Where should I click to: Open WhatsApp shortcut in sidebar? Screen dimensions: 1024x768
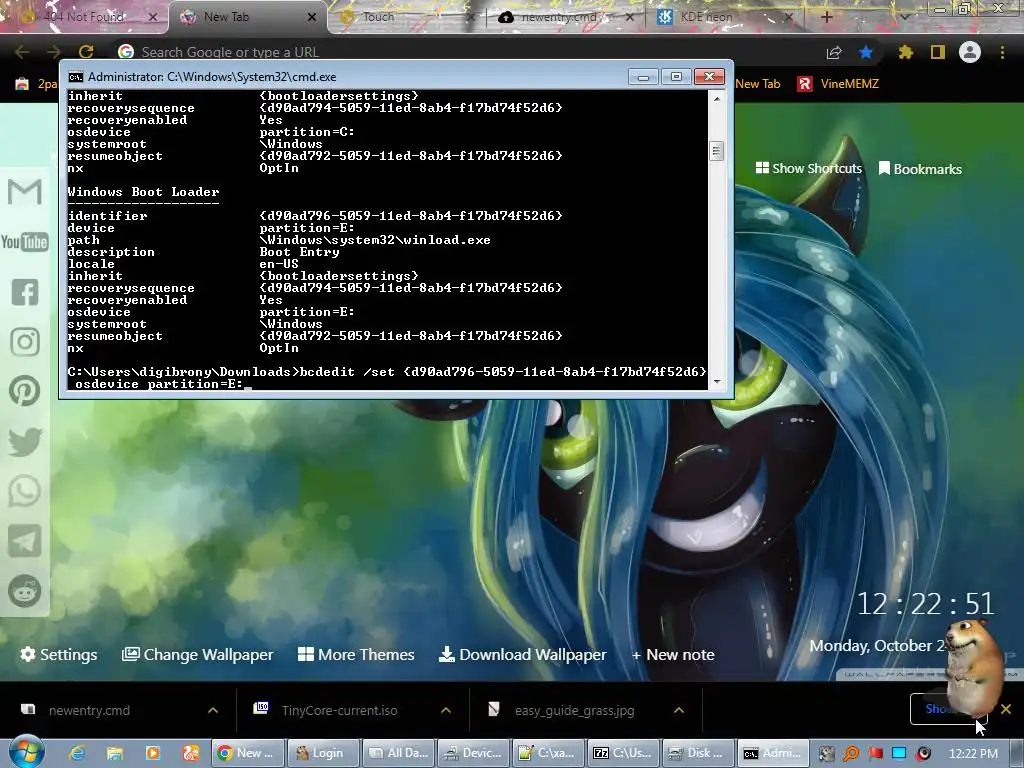point(25,491)
